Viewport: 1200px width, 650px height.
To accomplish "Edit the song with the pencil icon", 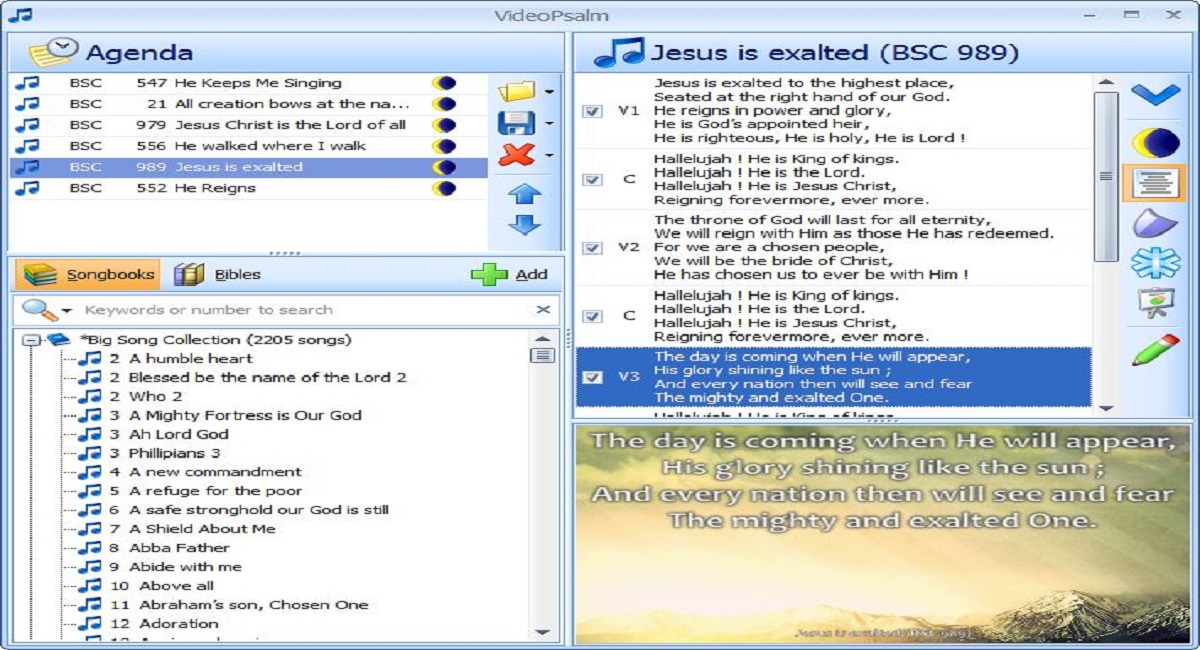I will click(x=1155, y=350).
